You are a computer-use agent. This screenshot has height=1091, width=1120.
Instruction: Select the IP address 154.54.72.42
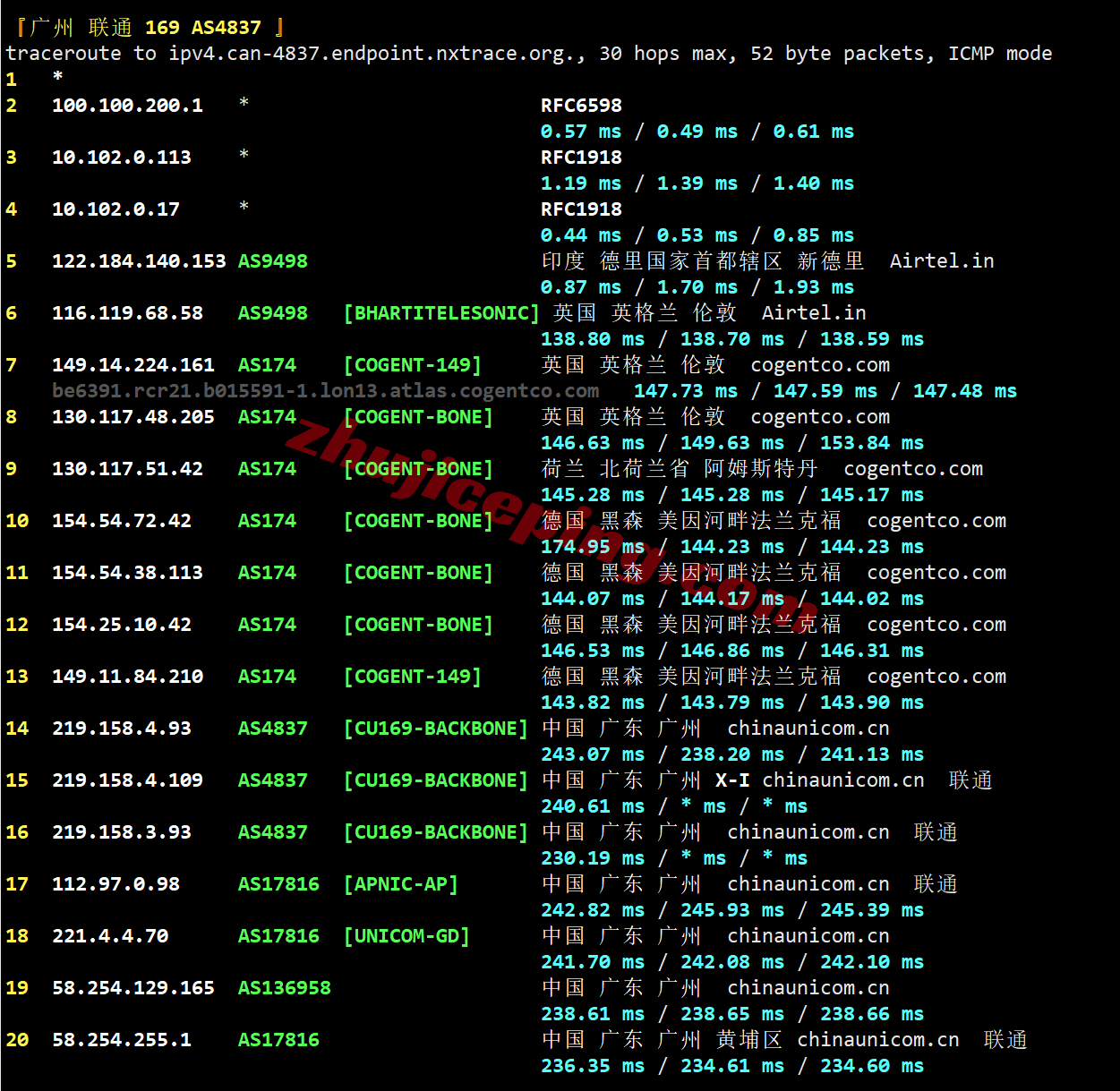pos(122,521)
